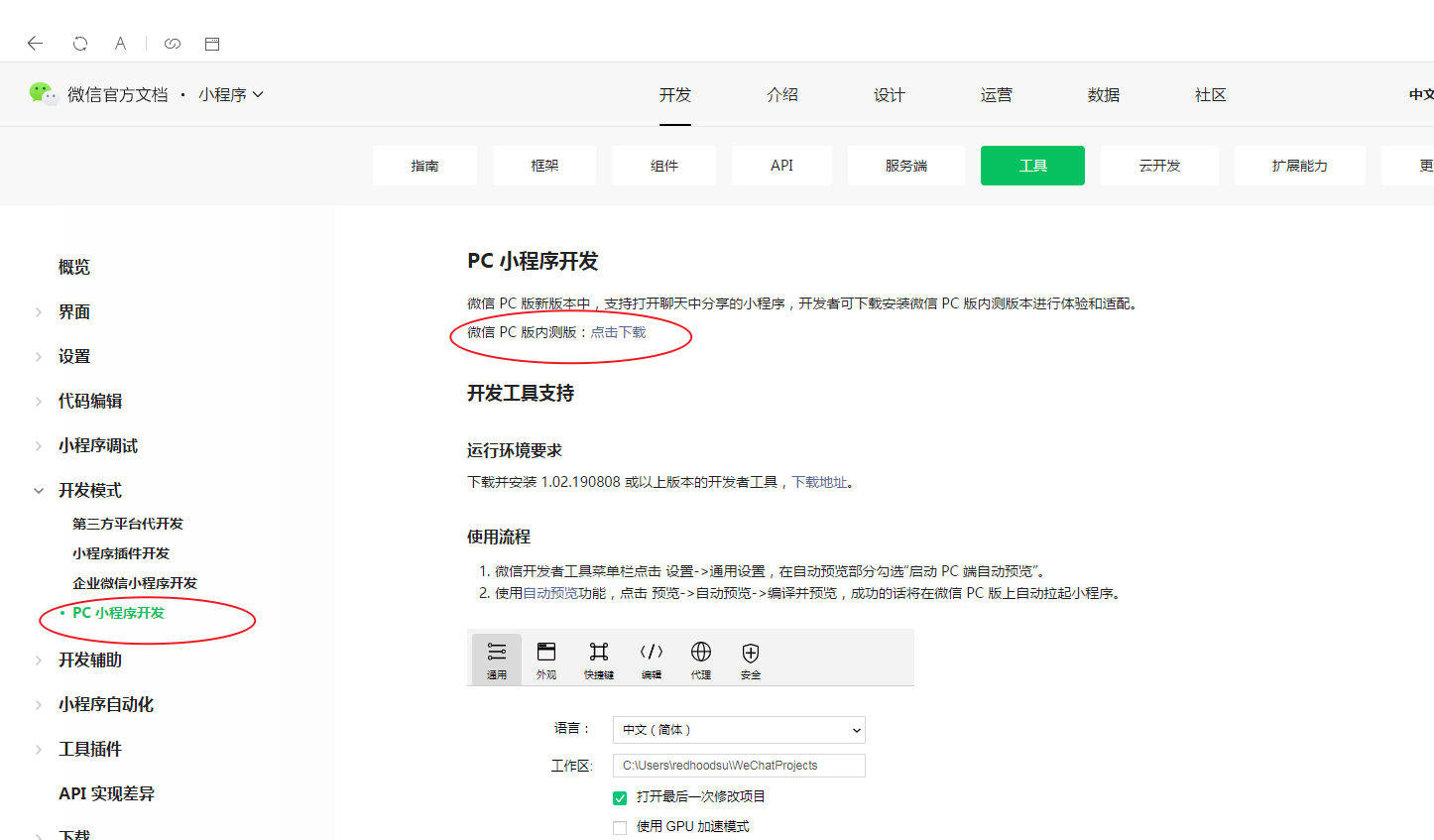Click the WeChat logo icon

[x=44, y=94]
